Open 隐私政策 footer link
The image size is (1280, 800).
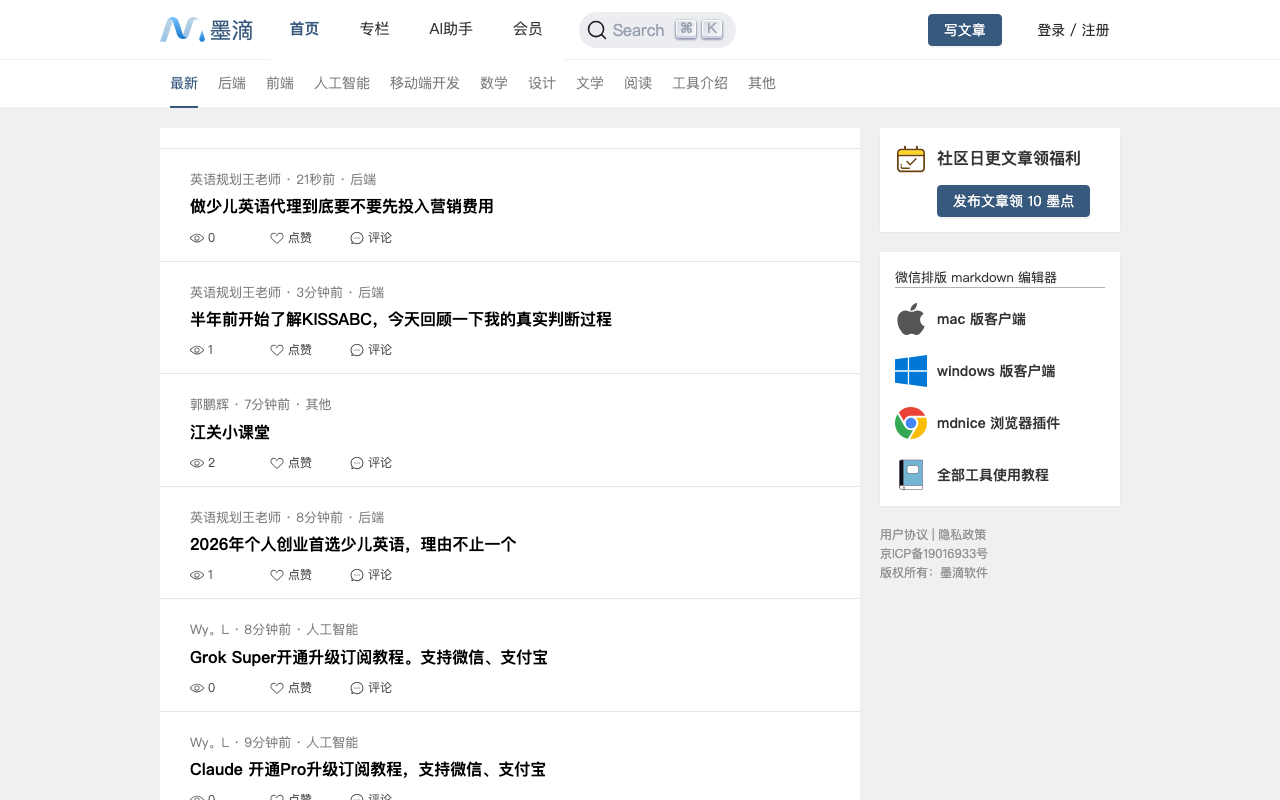pos(962,535)
